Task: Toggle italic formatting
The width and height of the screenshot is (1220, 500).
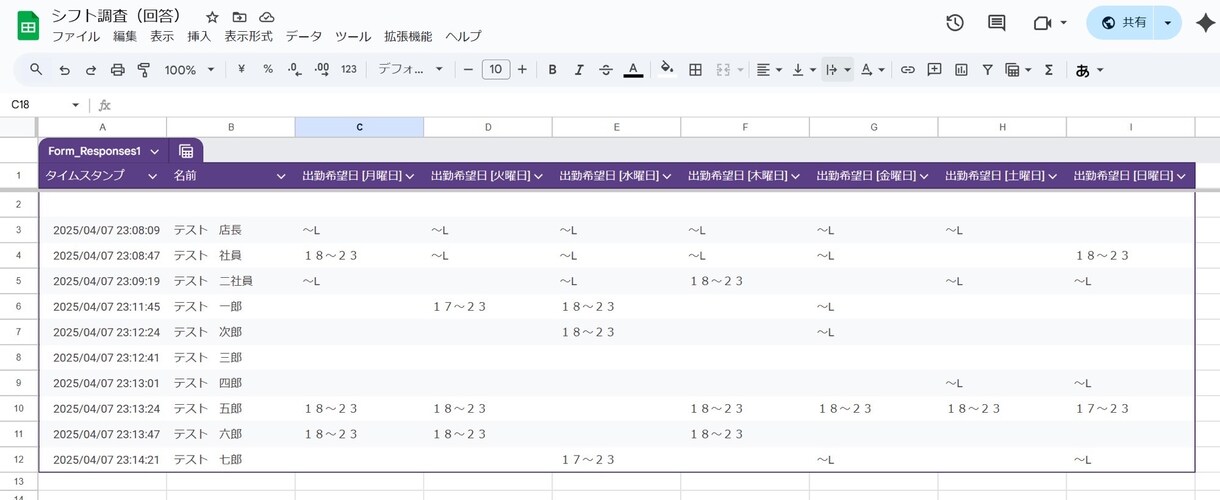Action: point(579,70)
